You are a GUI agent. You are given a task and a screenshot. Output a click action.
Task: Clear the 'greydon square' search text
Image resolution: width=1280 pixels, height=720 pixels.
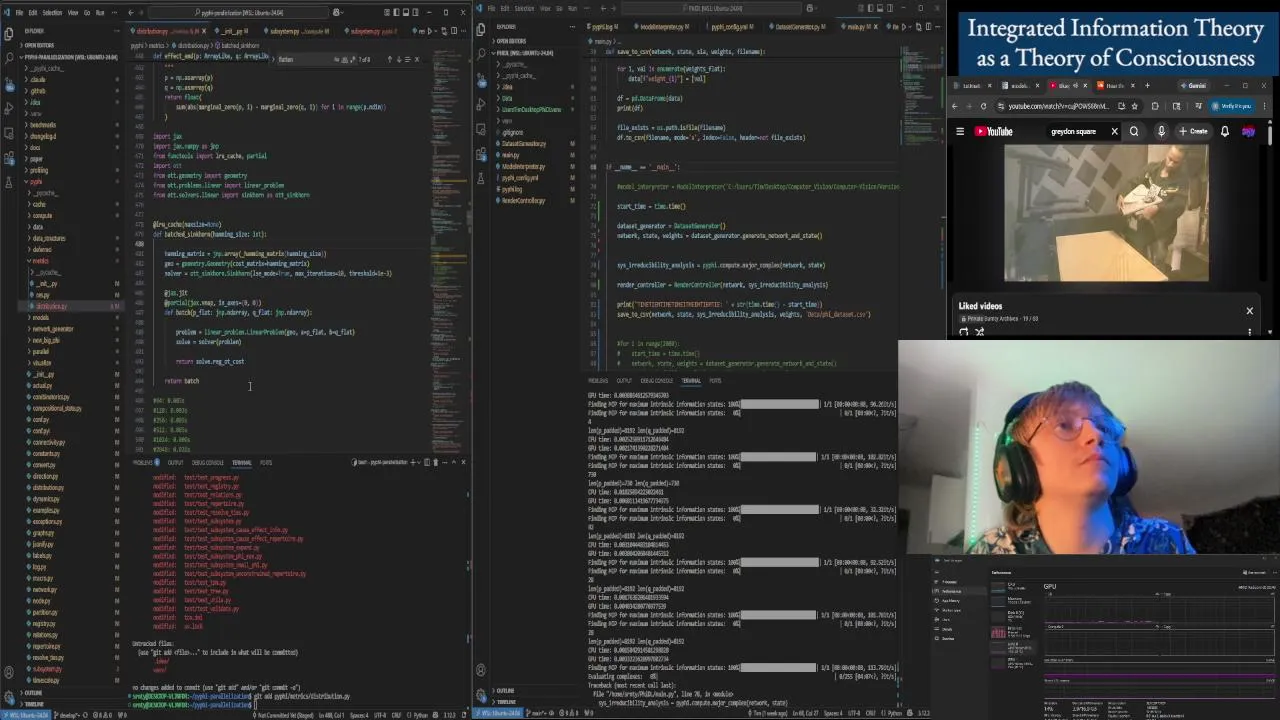(1114, 131)
